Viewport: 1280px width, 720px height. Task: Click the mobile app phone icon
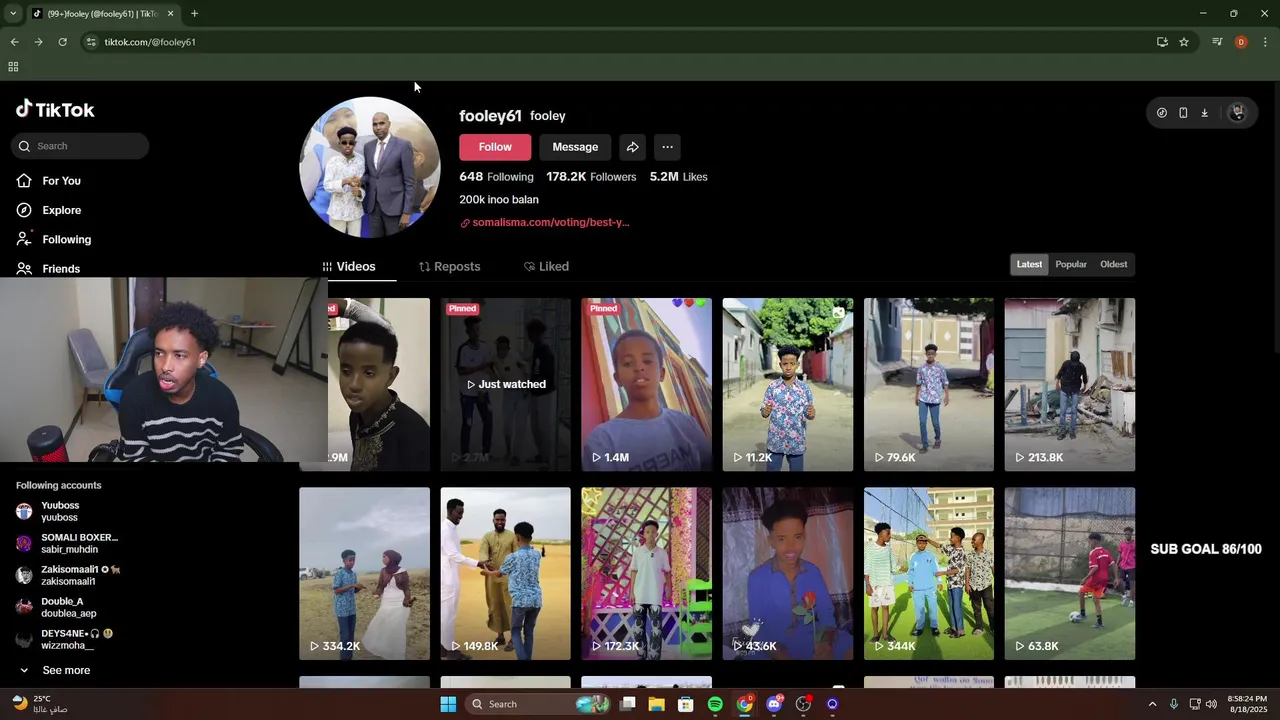1183,113
